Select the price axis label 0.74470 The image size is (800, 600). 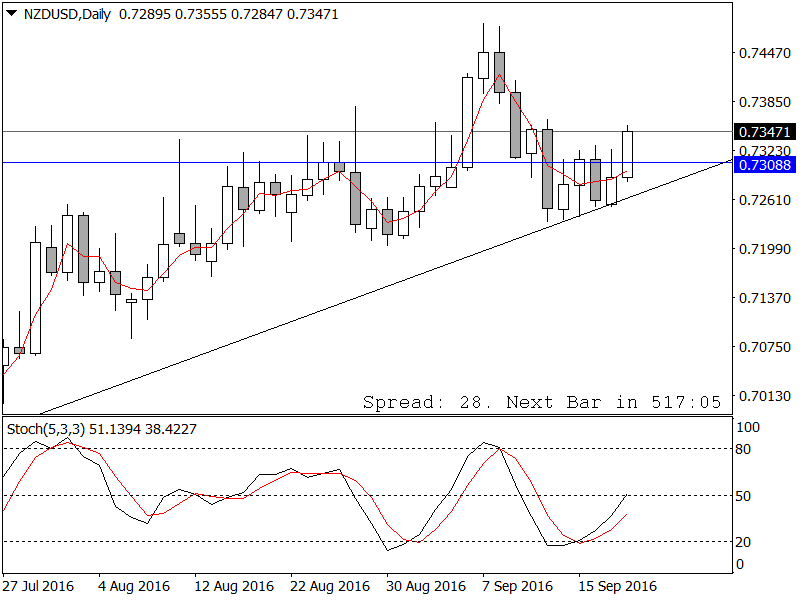765,53
